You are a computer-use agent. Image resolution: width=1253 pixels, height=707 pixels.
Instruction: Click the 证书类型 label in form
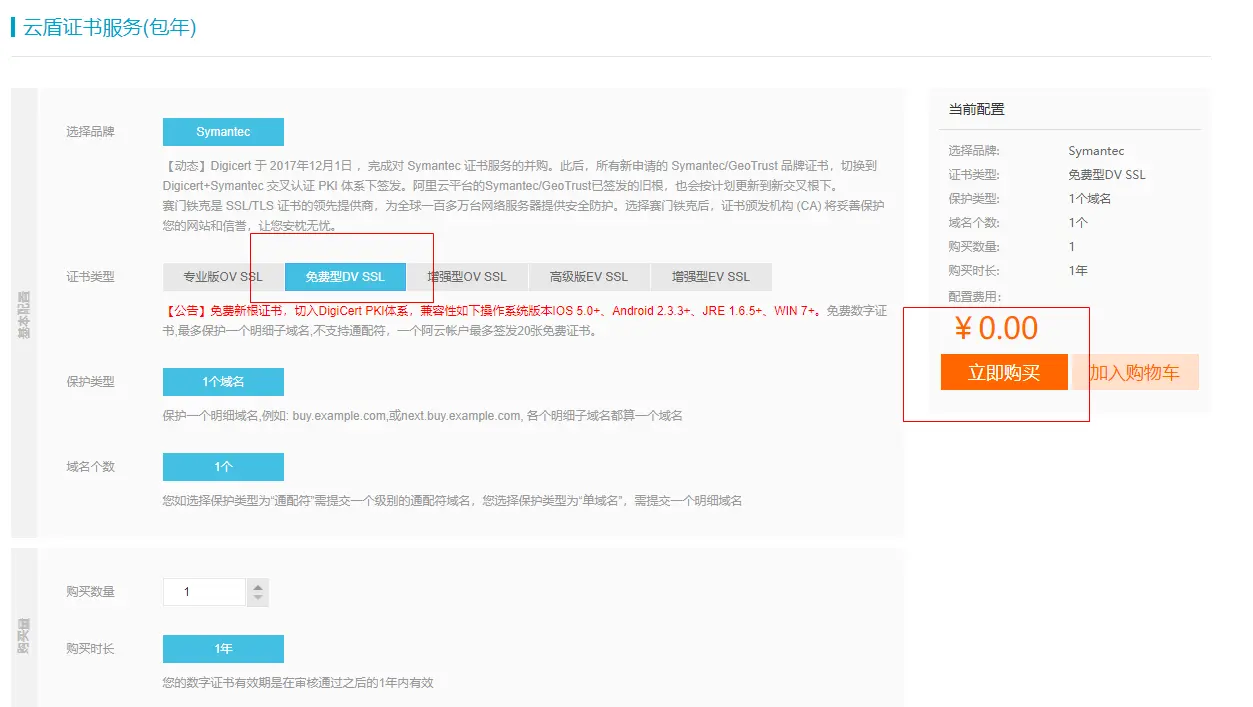tap(90, 277)
